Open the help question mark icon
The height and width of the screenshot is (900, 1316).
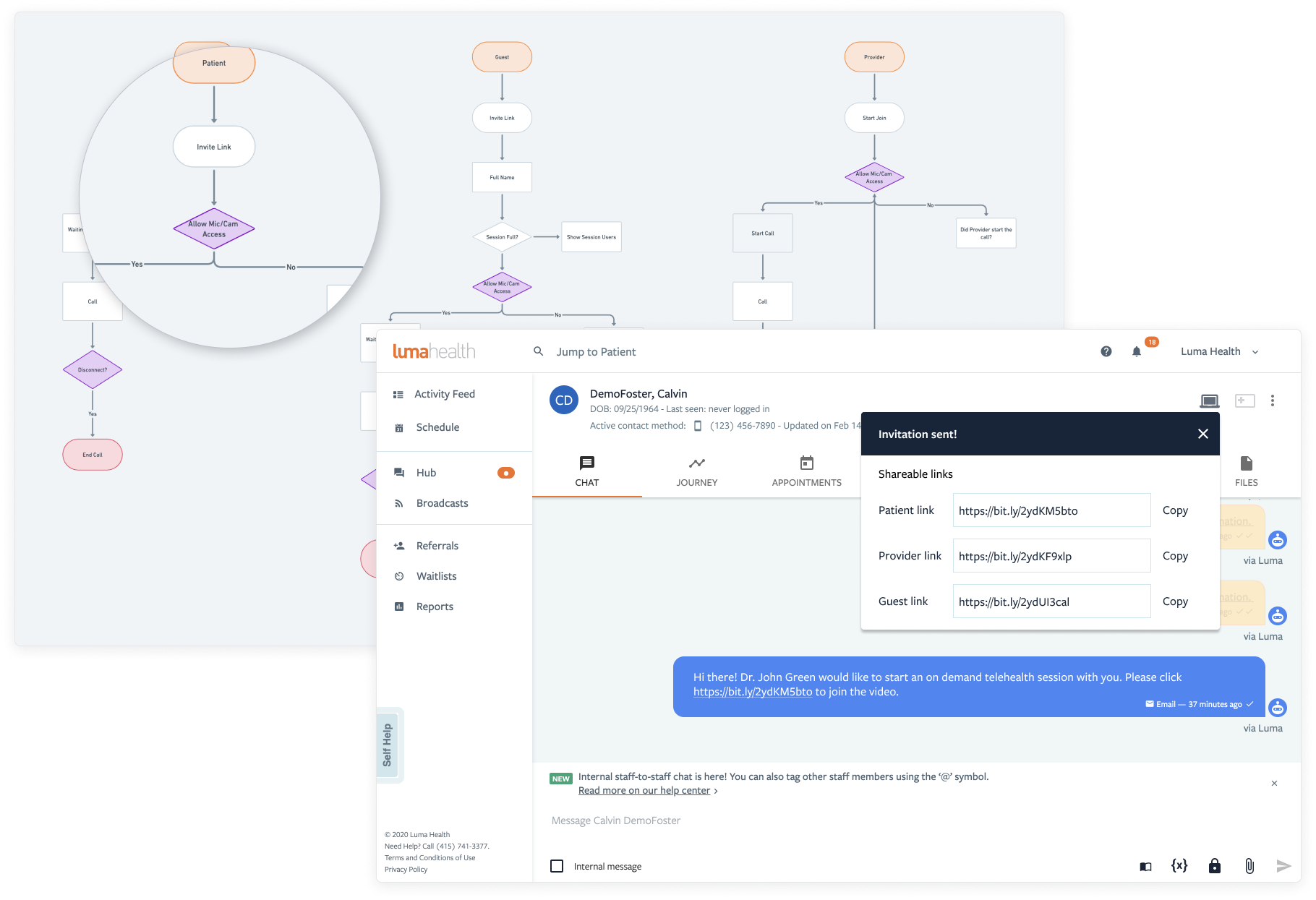(1106, 351)
